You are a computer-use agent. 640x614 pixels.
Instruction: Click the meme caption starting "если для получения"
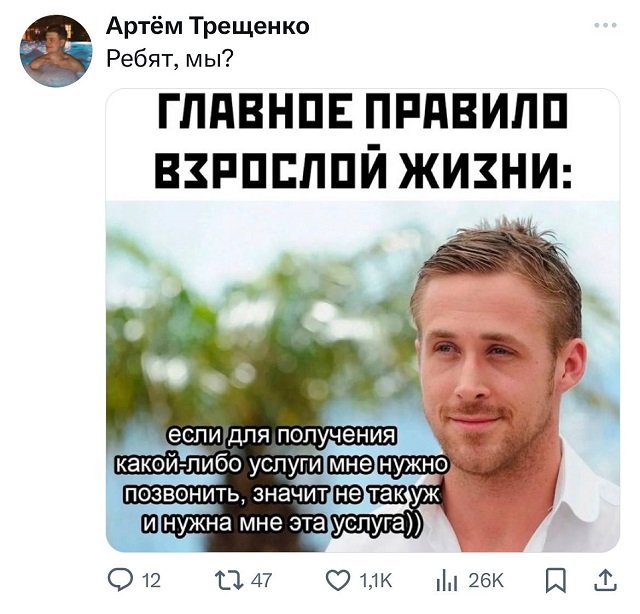(x=280, y=481)
